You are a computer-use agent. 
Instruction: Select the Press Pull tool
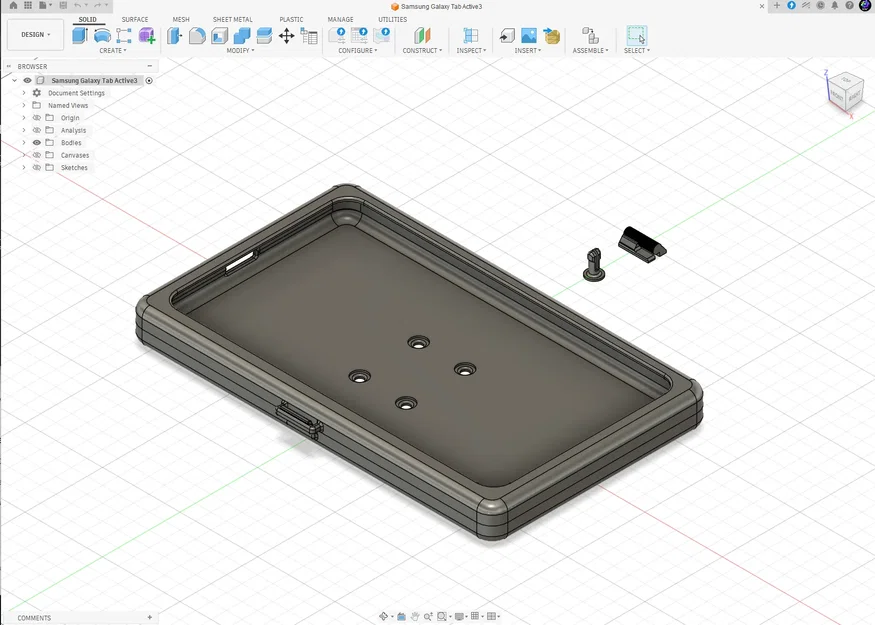click(x=175, y=36)
